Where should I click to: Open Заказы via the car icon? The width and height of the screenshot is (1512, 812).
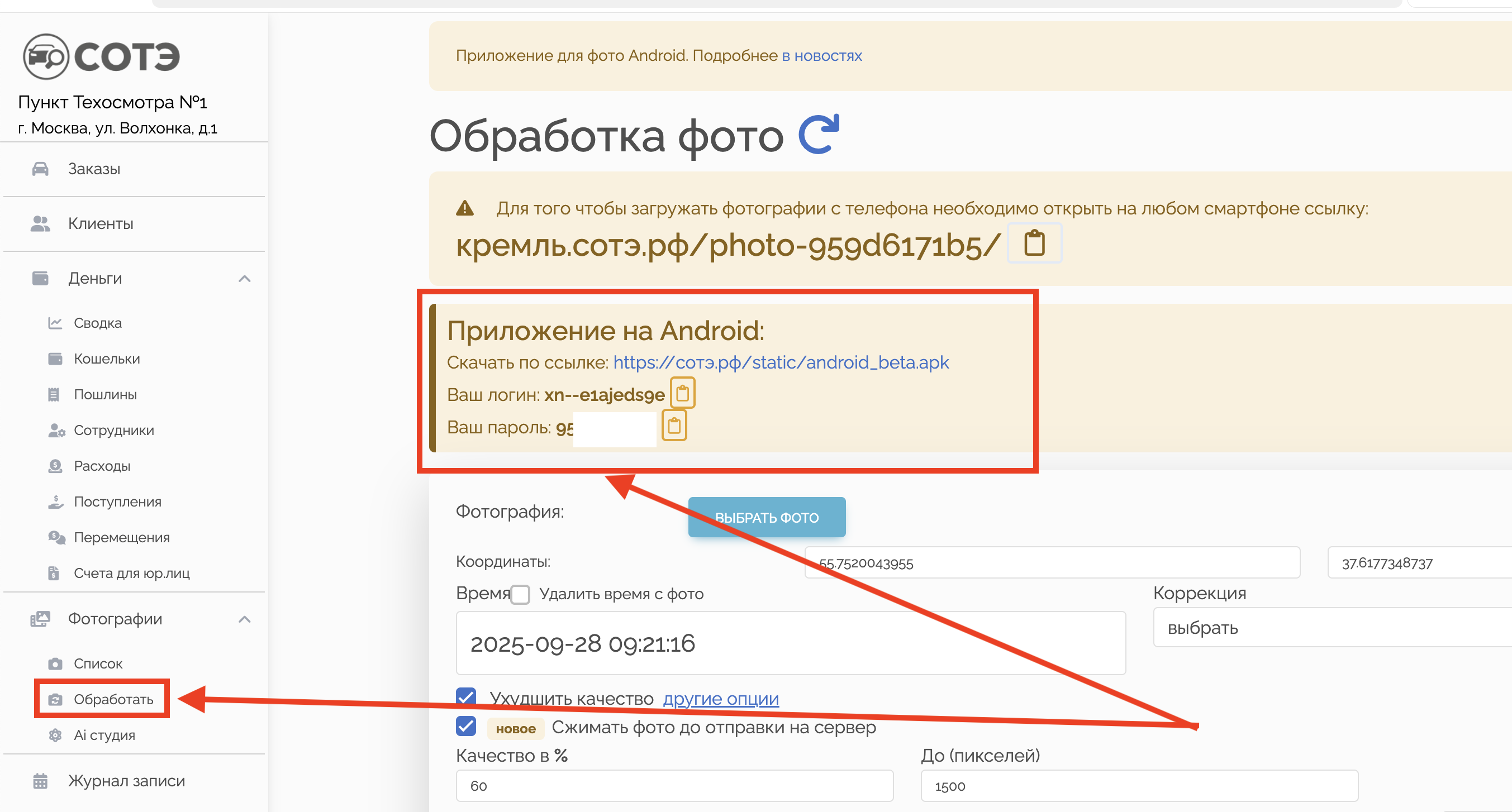pyautogui.click(x=40, y=169)
